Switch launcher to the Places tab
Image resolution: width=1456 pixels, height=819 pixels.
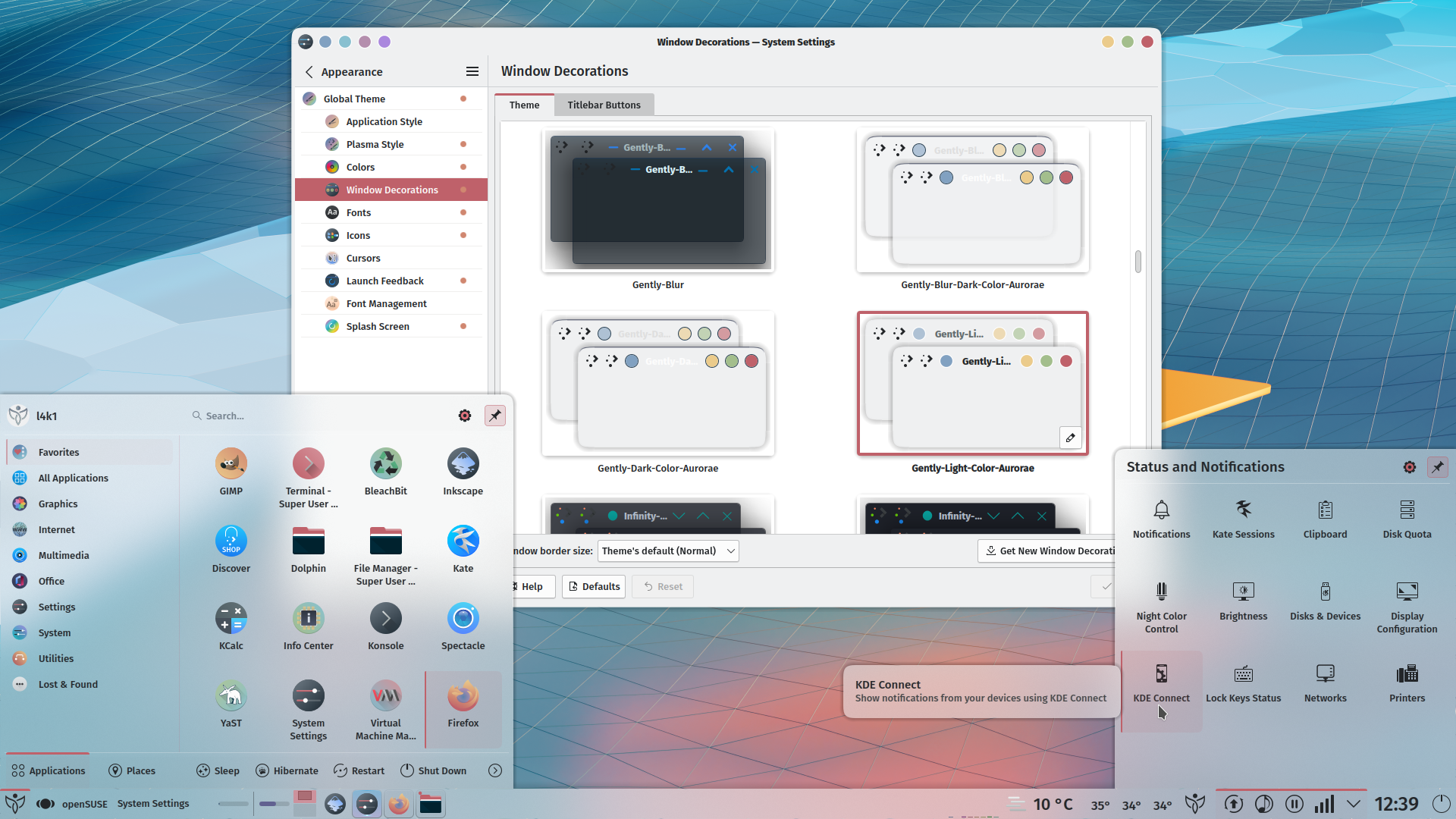(133, 770)
